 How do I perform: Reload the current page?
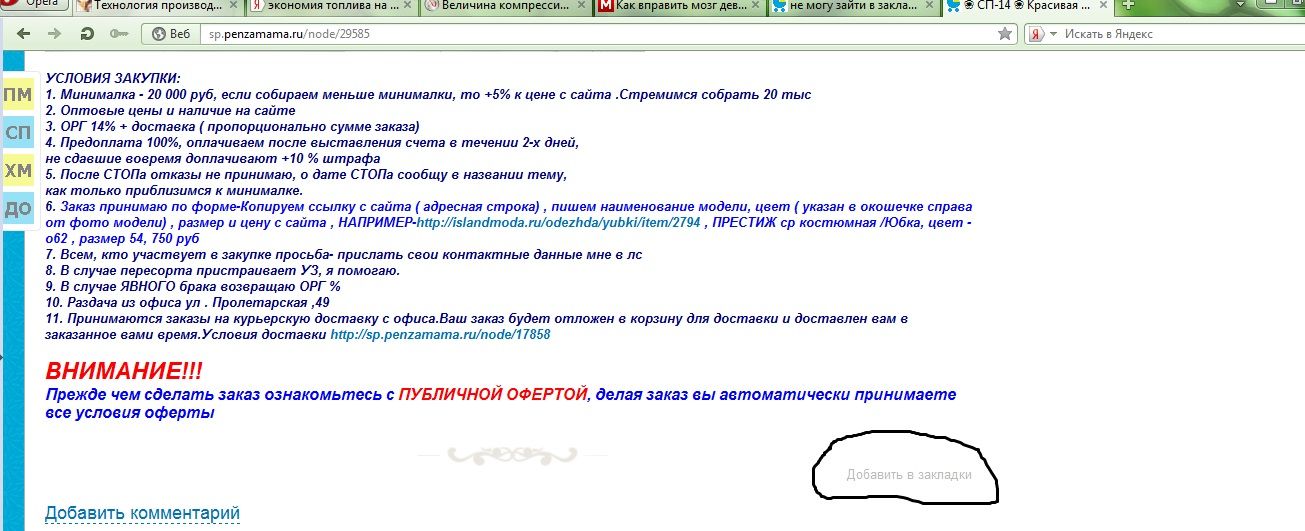tap(87, 33)
